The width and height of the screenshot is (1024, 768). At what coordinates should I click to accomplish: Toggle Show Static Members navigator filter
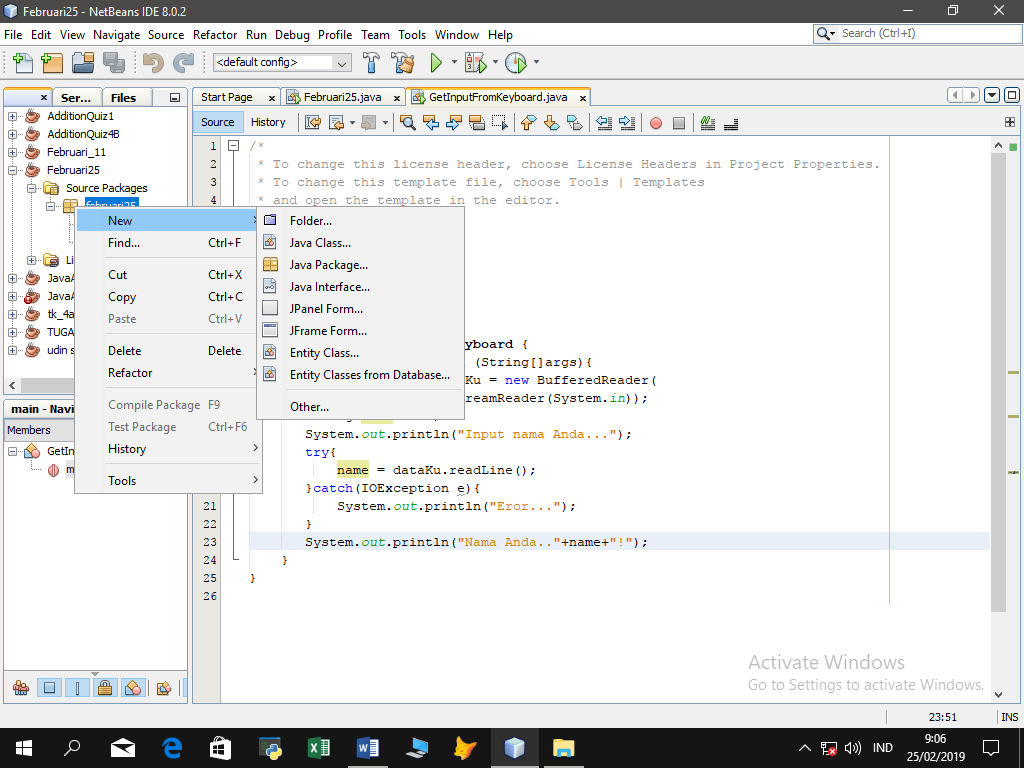click(77, 688)
